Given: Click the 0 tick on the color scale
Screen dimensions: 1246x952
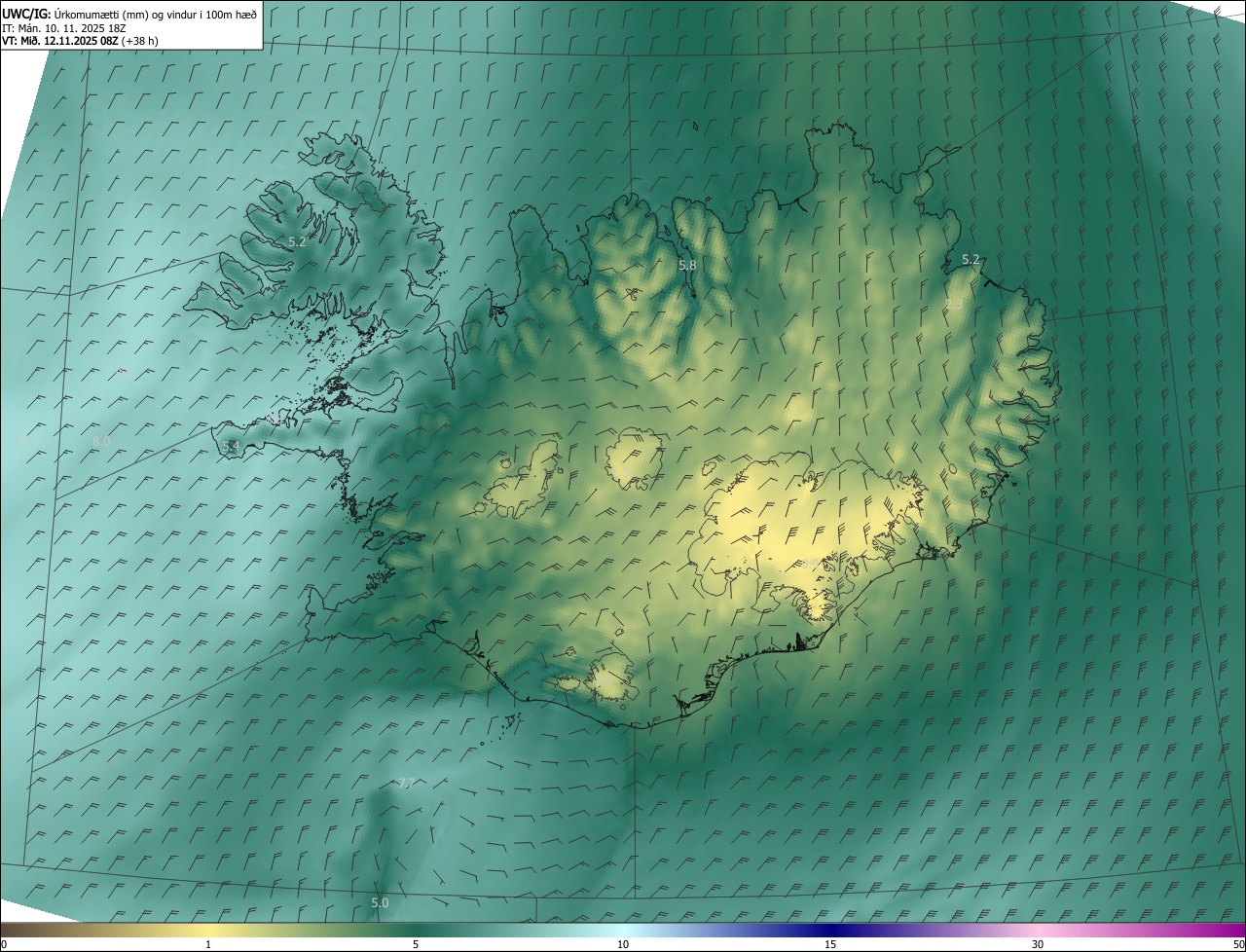Looking at the screenshot, I should (4, 944).
